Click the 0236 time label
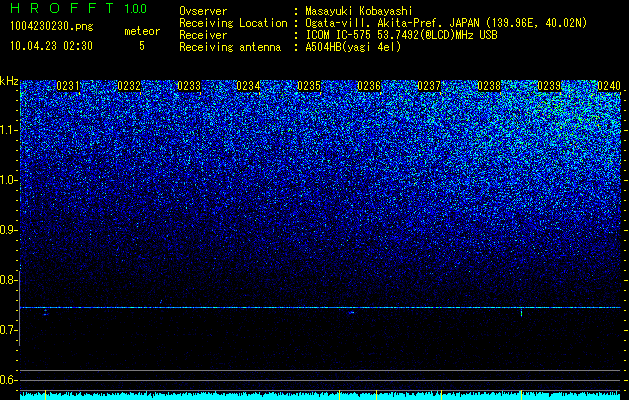 tap(369, 86)
